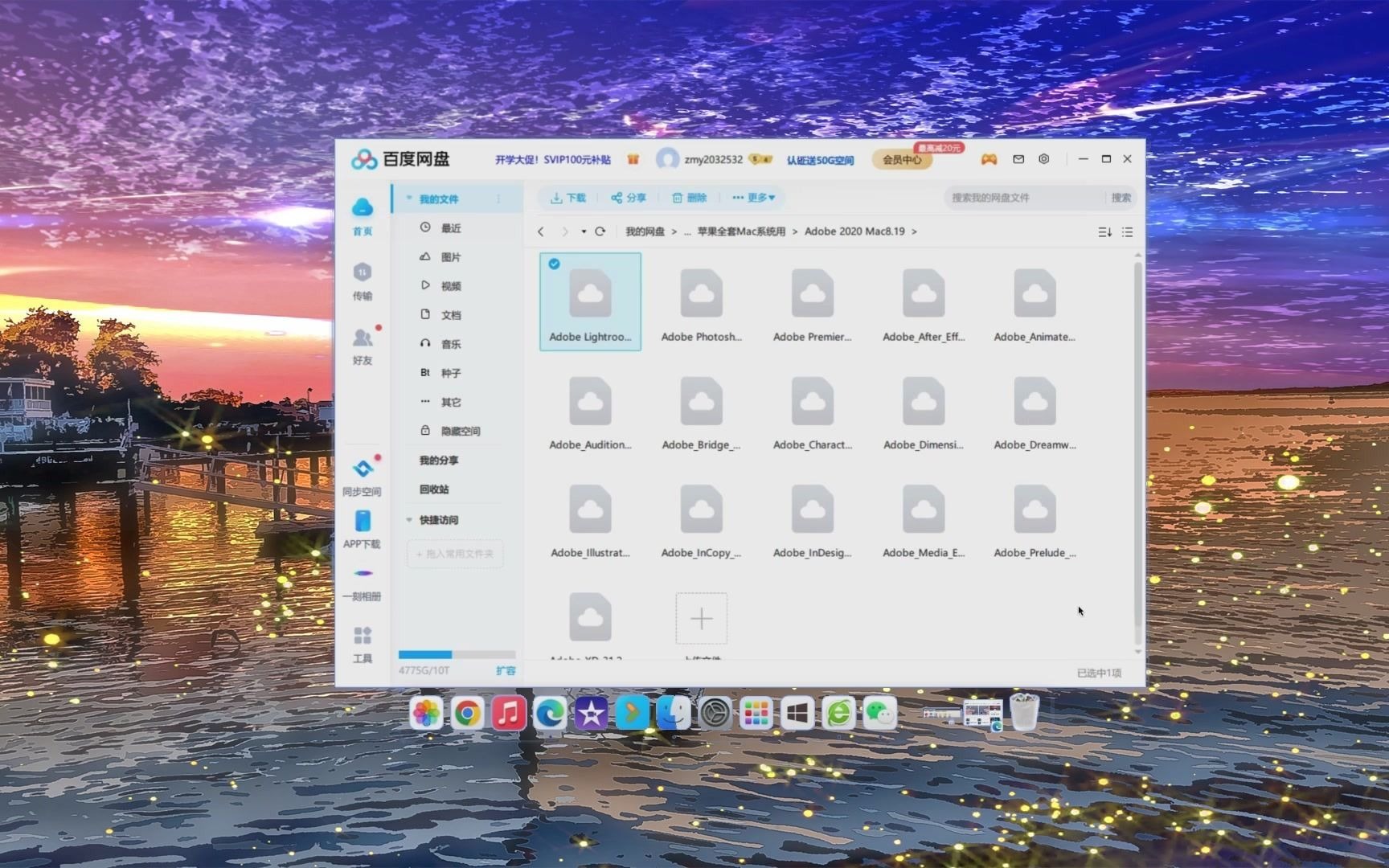Viewport: 1389px width, 868px height.
Task: Click the 拖入常用文件夹 placeholder box
Action: click(x=455, y=554)
